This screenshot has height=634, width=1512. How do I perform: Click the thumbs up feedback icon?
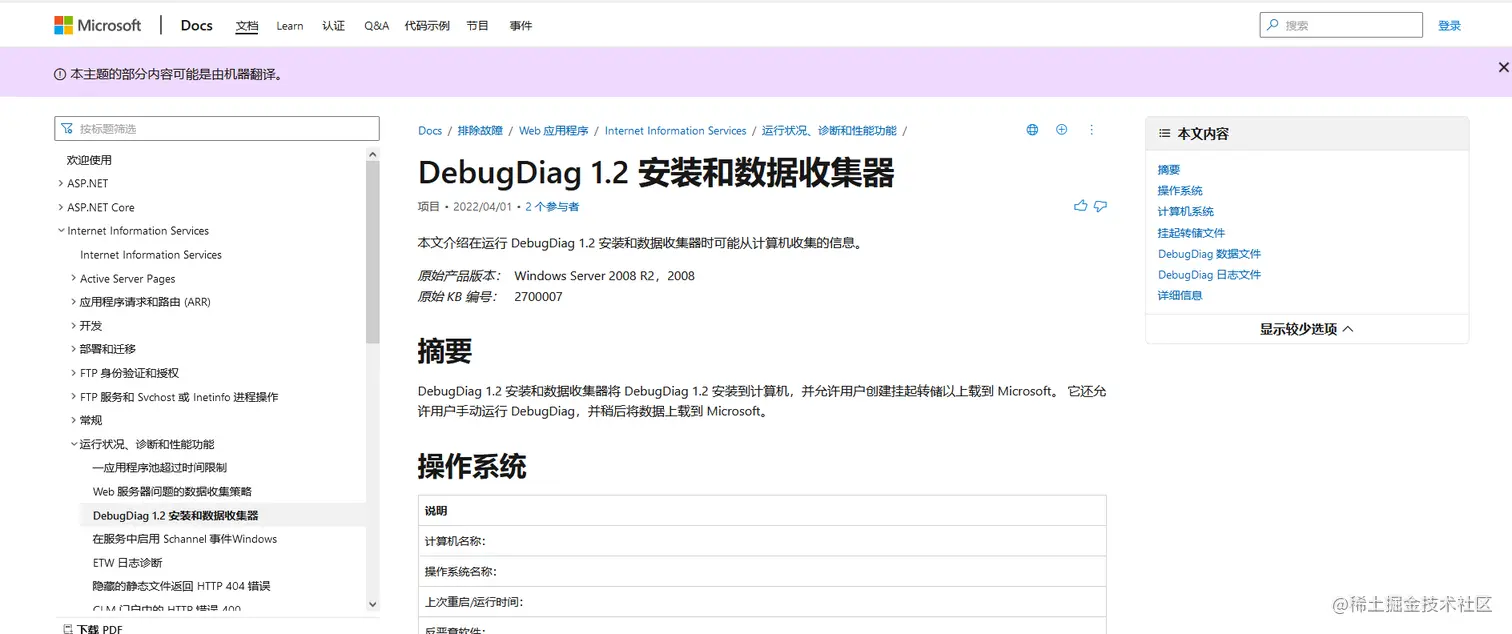pos(1080,206)
